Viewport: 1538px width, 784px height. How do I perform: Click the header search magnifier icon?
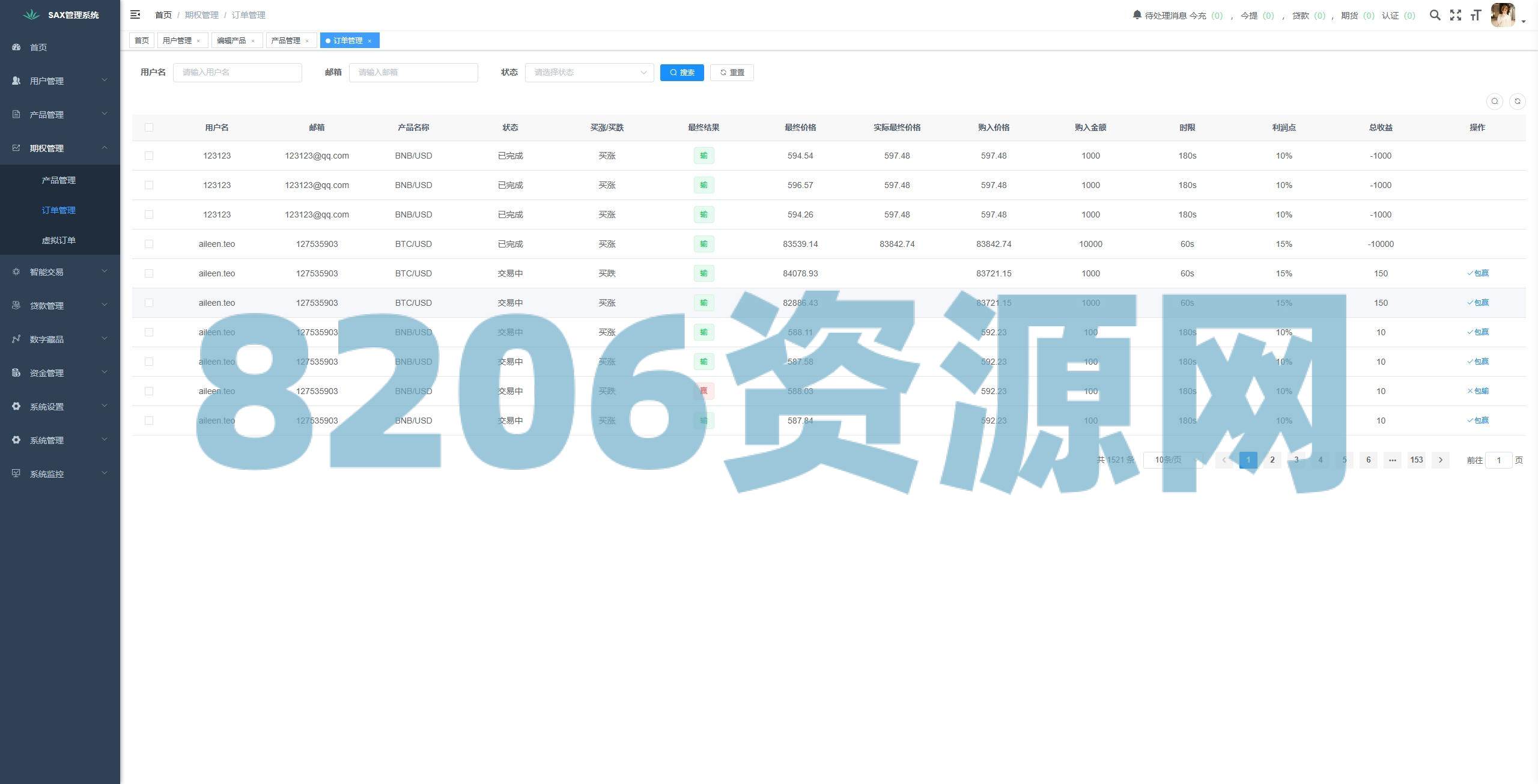[1435, 15]
